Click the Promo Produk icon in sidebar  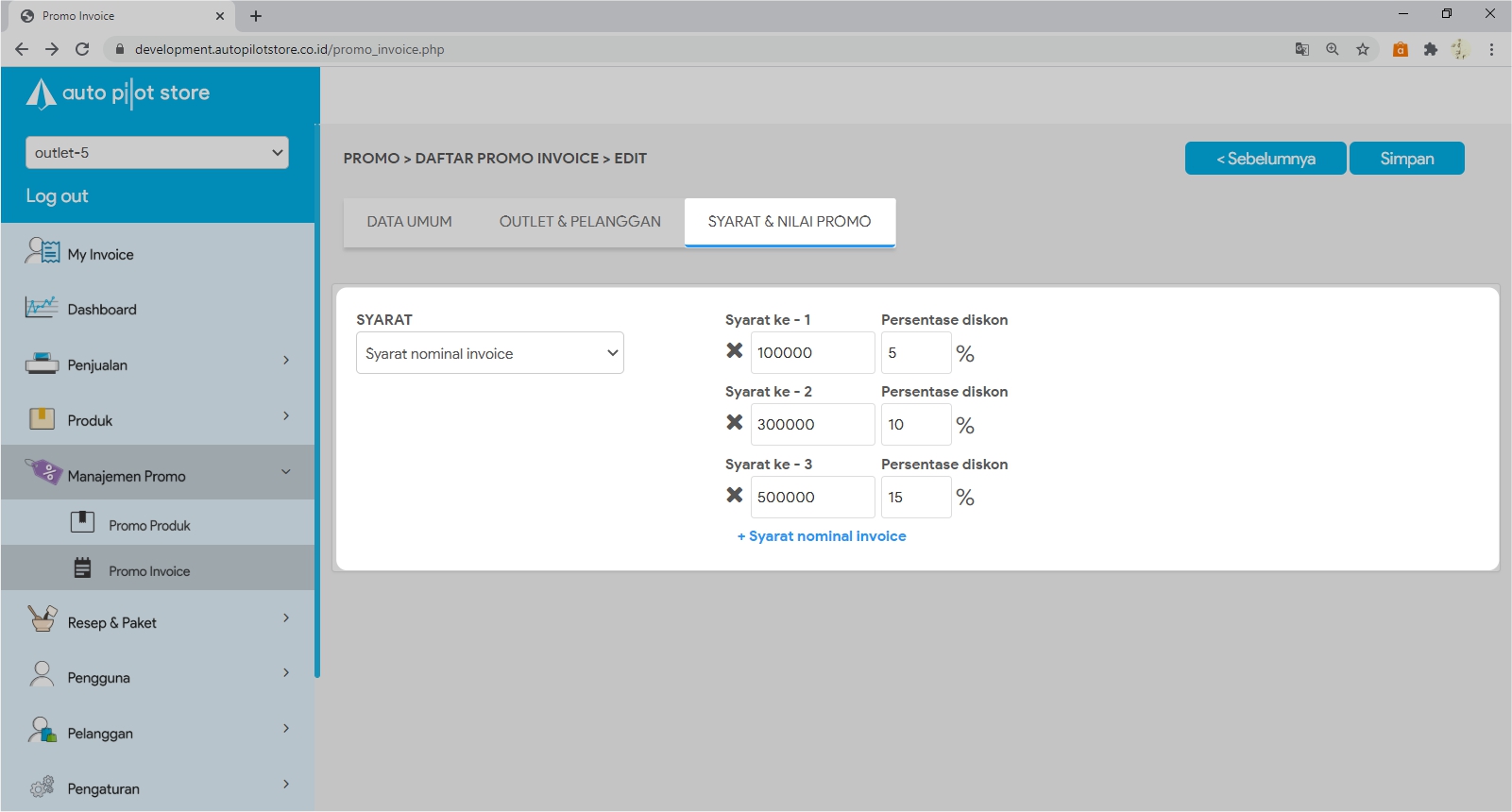pyautogui.click(x=83, y=522)
